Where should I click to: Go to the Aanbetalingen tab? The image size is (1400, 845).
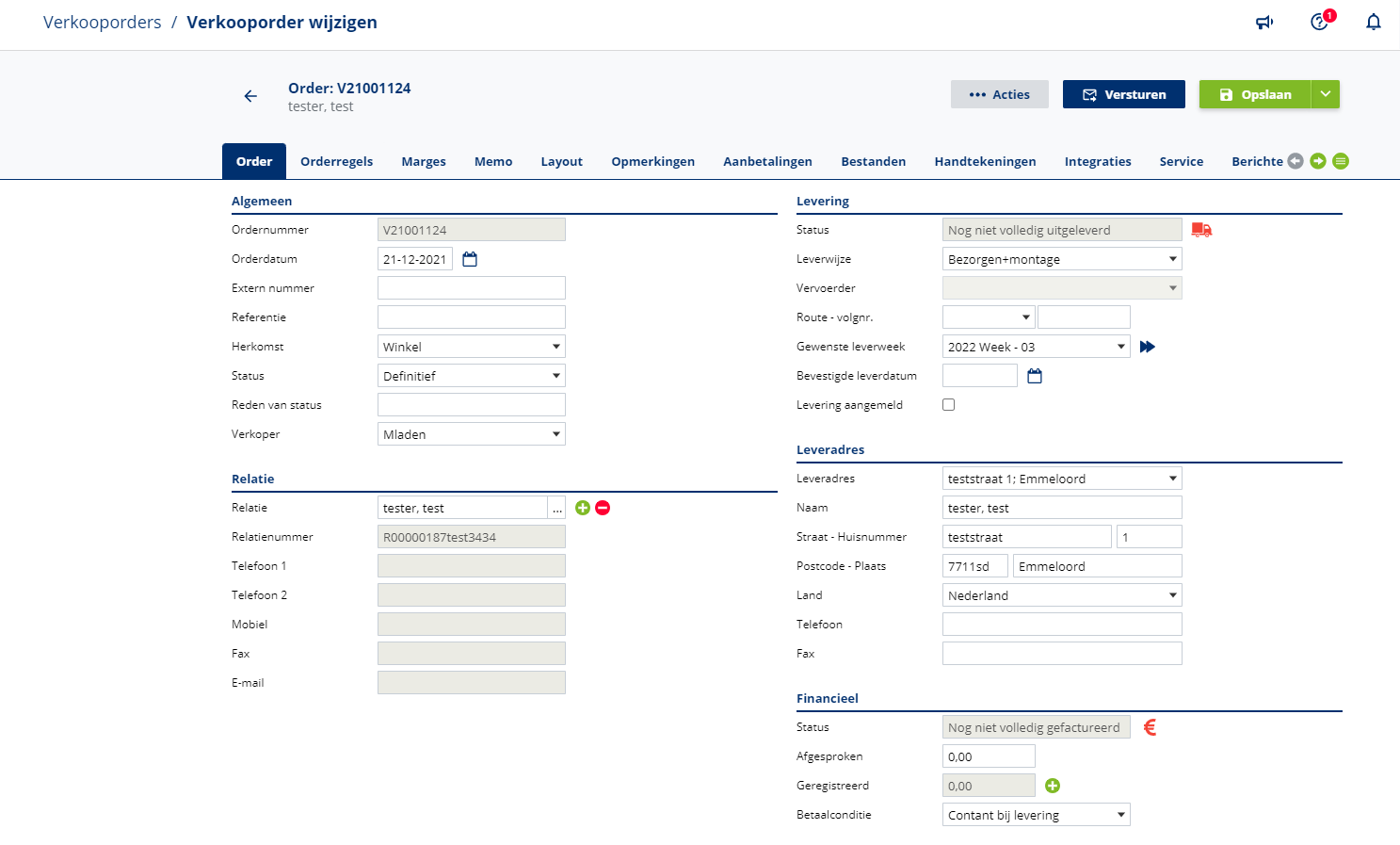click(x=767, y=161)
